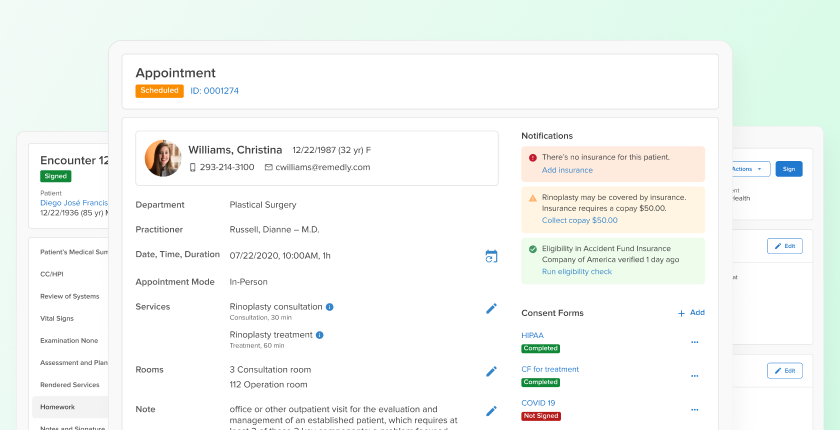Edit Services using the pencil icon
The width and height of the screenshot is (840, 430).
tap(491, 309)
